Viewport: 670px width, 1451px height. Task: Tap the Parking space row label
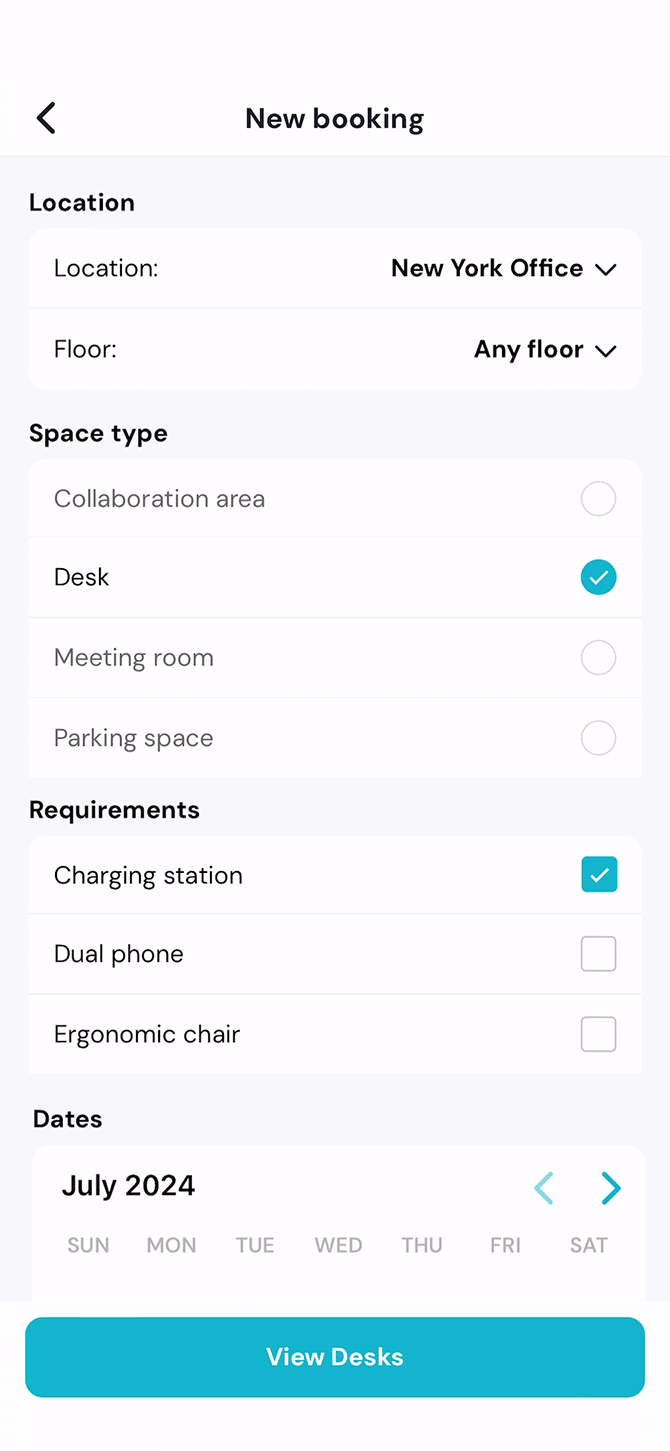134,738
